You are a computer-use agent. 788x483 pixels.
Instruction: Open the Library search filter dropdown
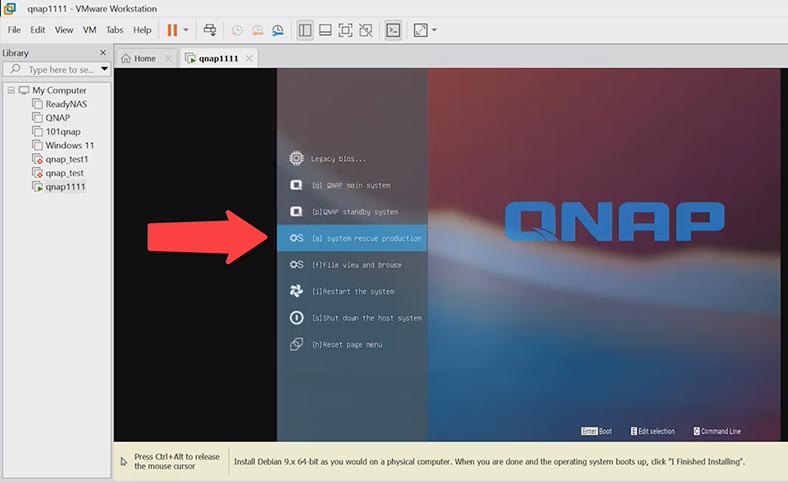[105, 69]
